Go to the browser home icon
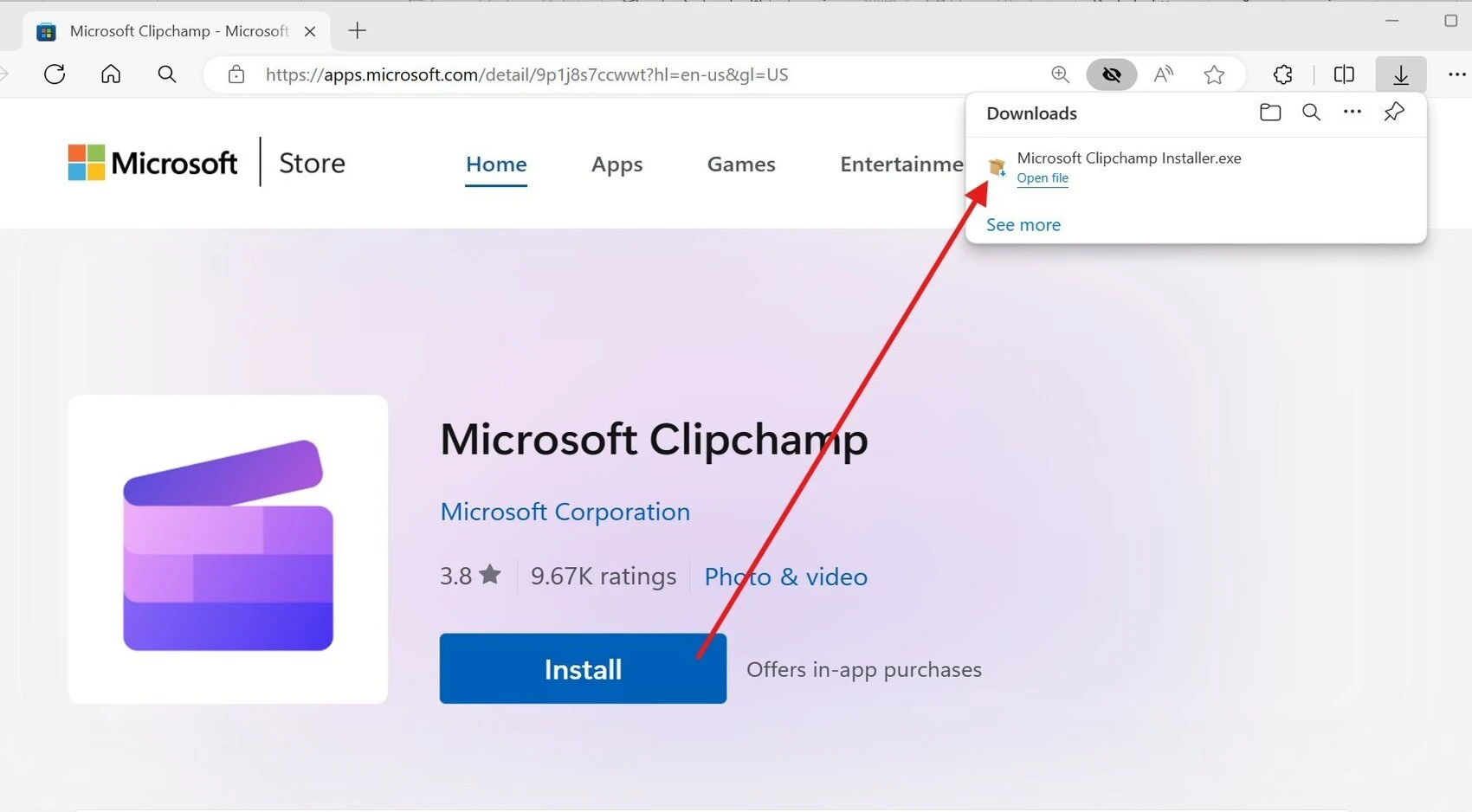The width and height of the screenshot is (1472, 812). tap(111, 74)
